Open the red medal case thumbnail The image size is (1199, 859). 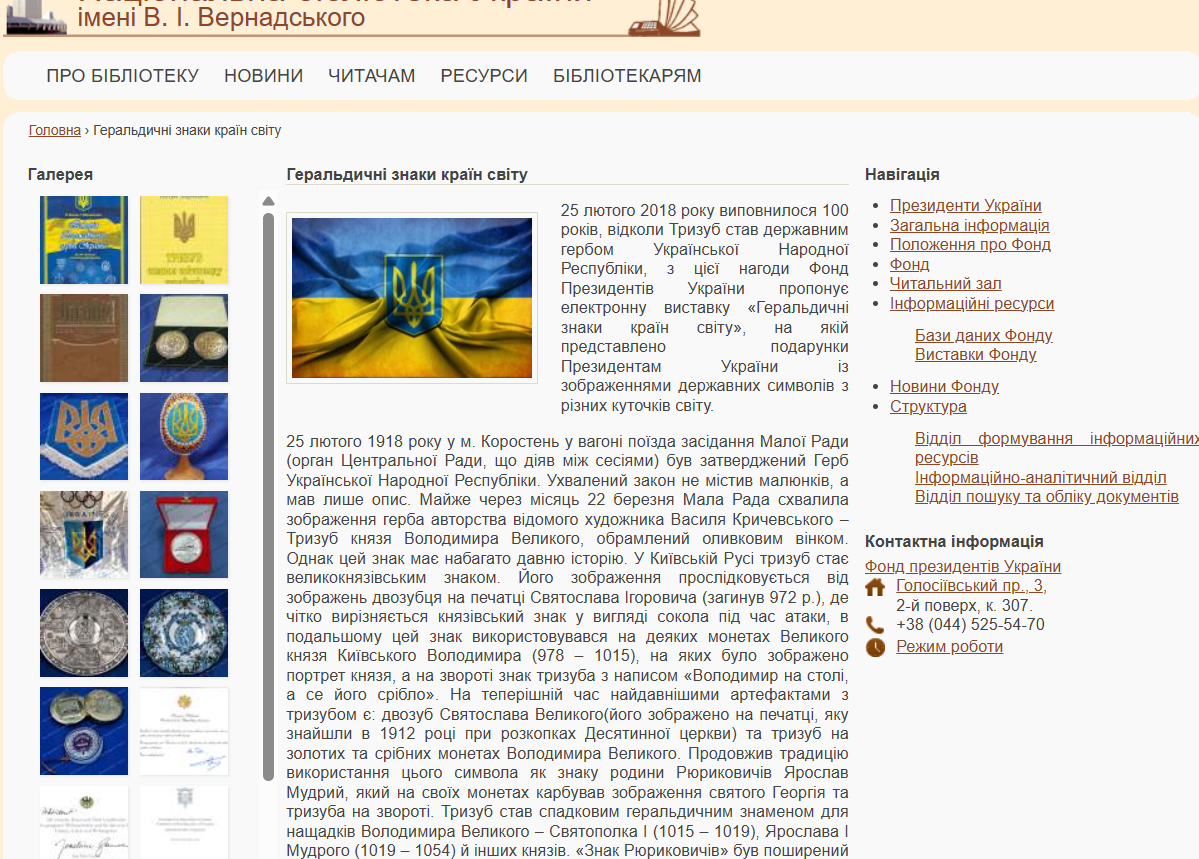[184, 534]
